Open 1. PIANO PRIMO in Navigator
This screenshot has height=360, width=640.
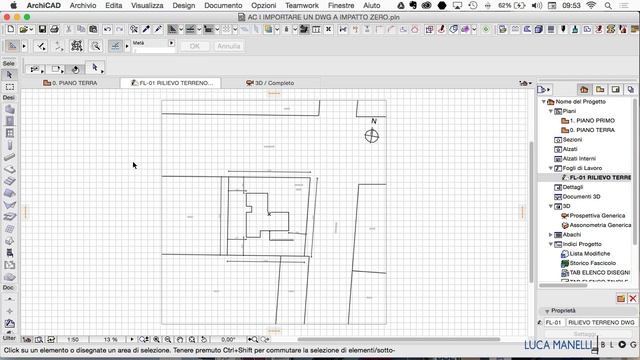[588, 121]
